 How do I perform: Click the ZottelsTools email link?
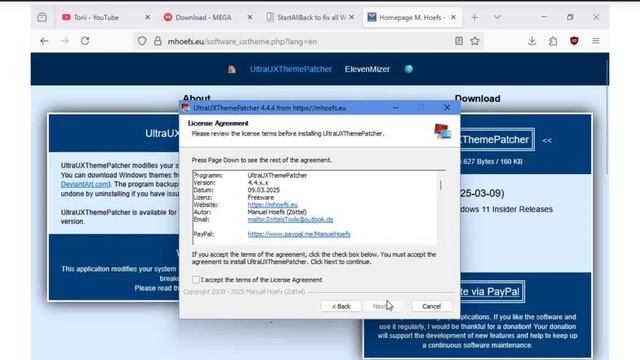[290, 220]
